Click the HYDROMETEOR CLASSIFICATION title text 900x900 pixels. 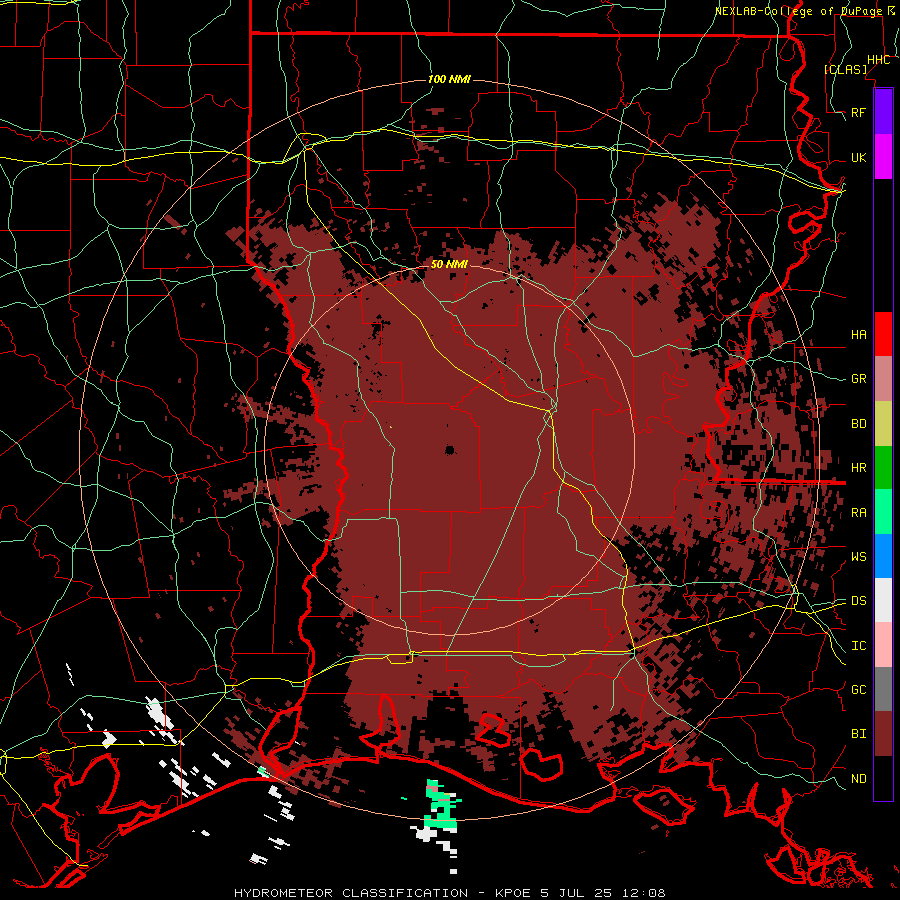click(x=351, y=893)
